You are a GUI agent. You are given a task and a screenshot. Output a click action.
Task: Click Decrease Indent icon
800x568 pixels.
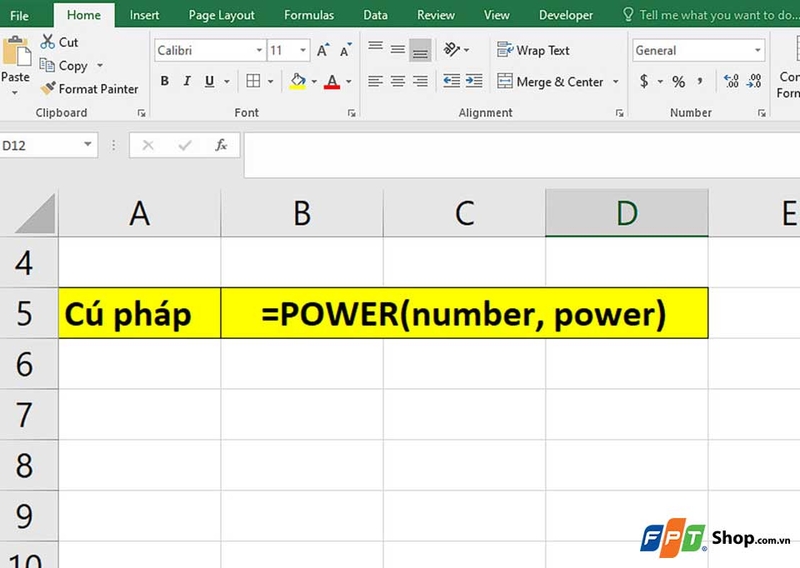451,81
